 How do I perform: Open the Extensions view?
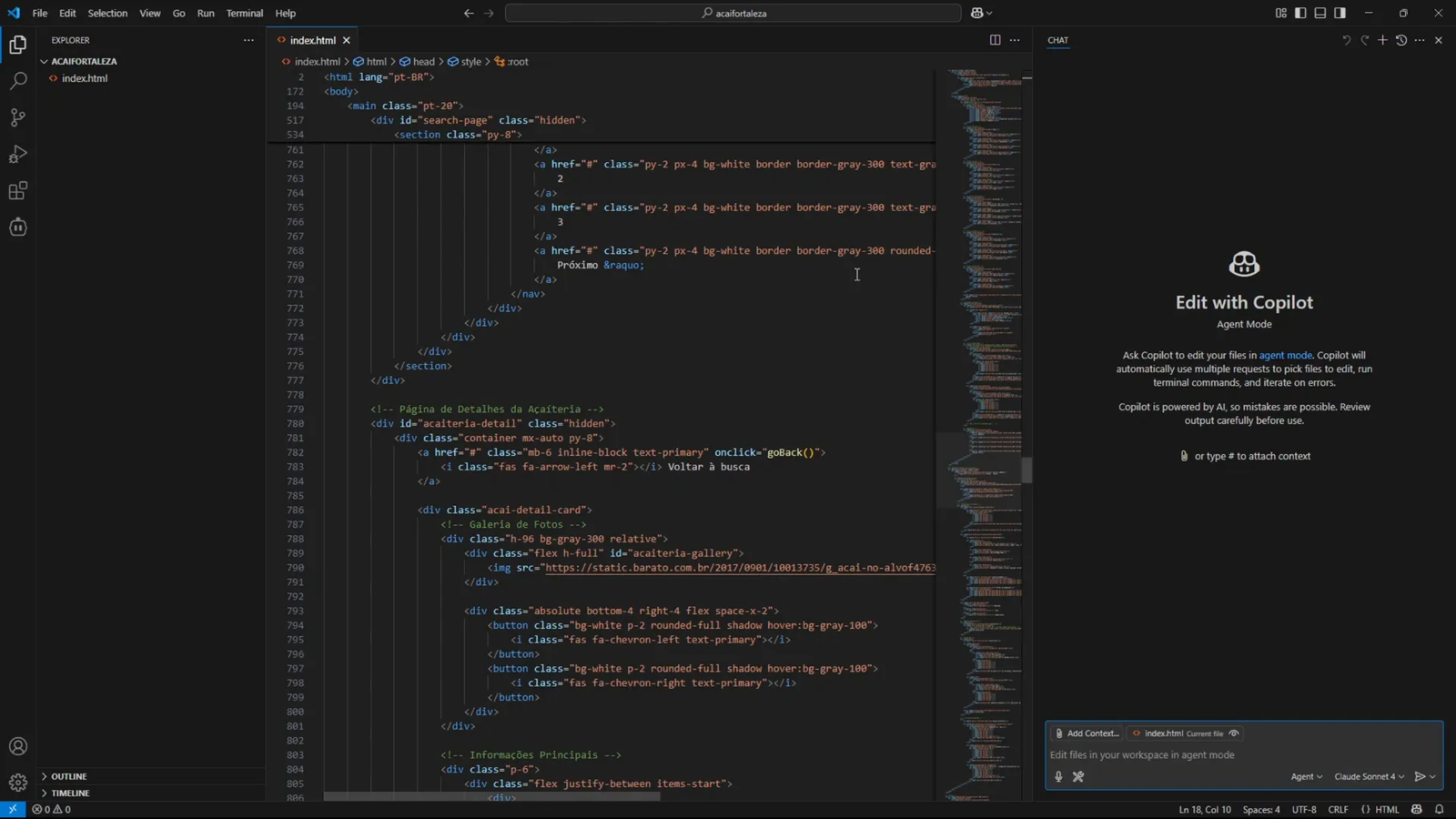pos(18,189)
